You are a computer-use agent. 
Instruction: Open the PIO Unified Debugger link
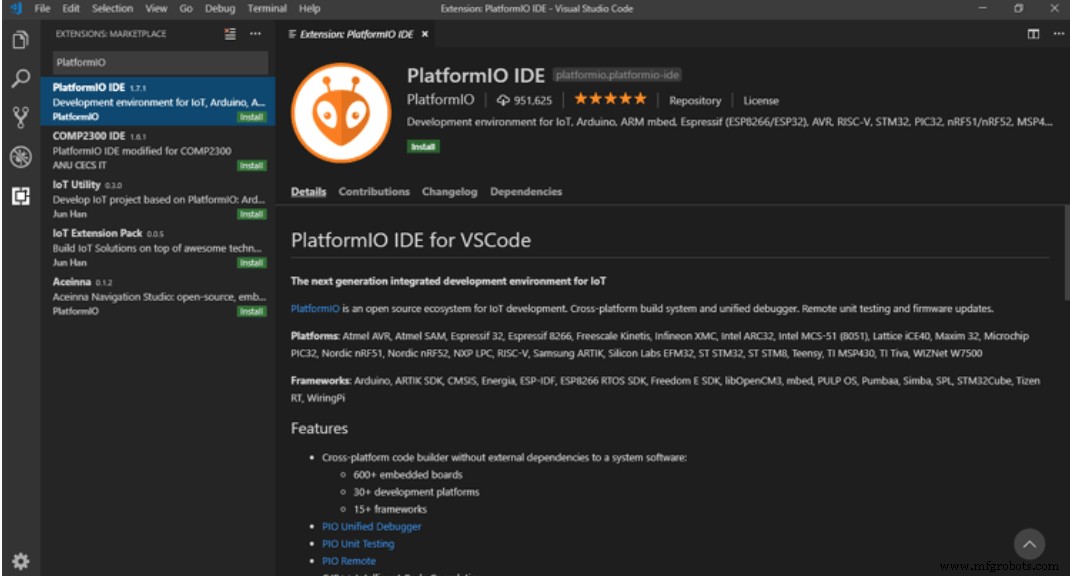[372, 526]
